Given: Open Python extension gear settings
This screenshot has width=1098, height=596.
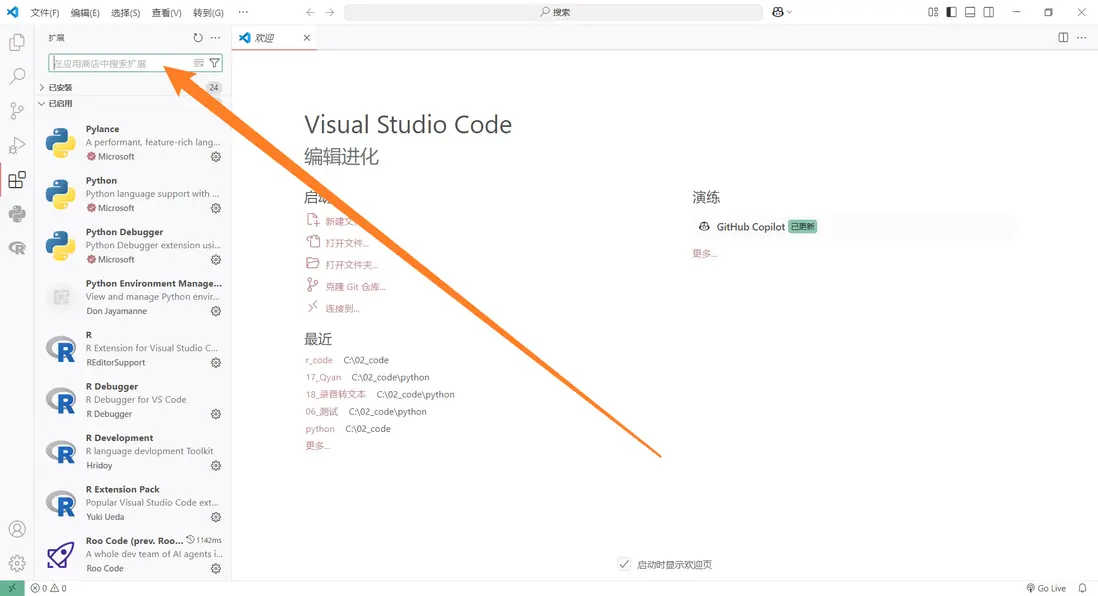Looking at the screenshot, I should tap(216, 208).
